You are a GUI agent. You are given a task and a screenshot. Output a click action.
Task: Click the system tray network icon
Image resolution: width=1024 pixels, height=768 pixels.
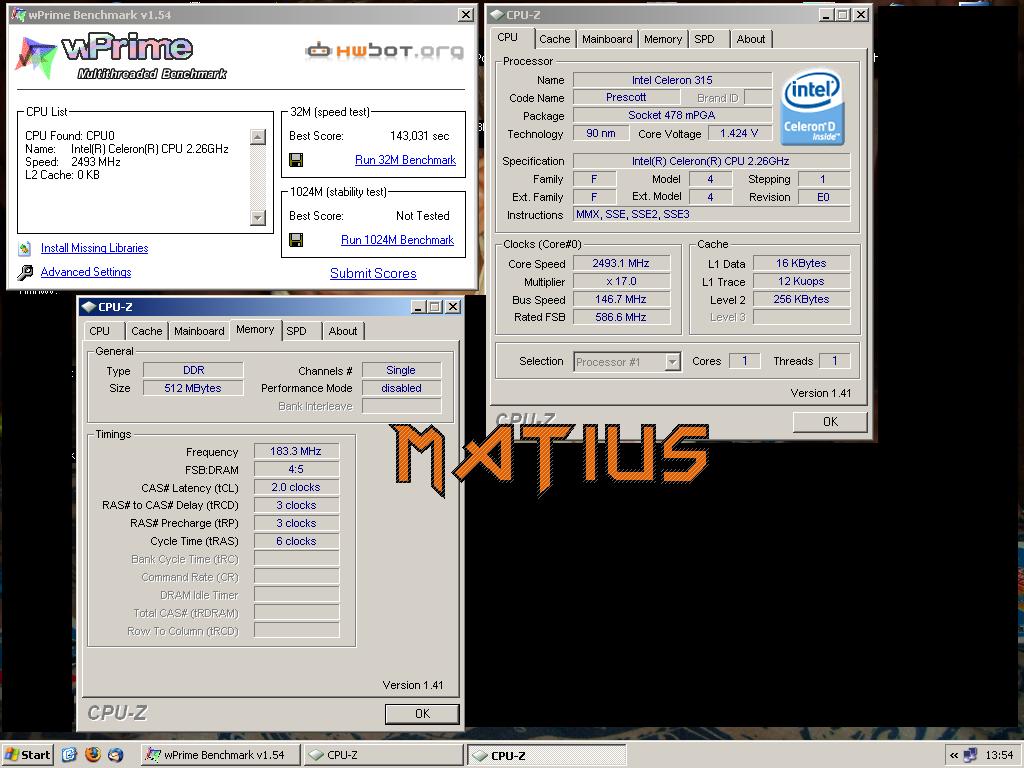coord(971,755)
